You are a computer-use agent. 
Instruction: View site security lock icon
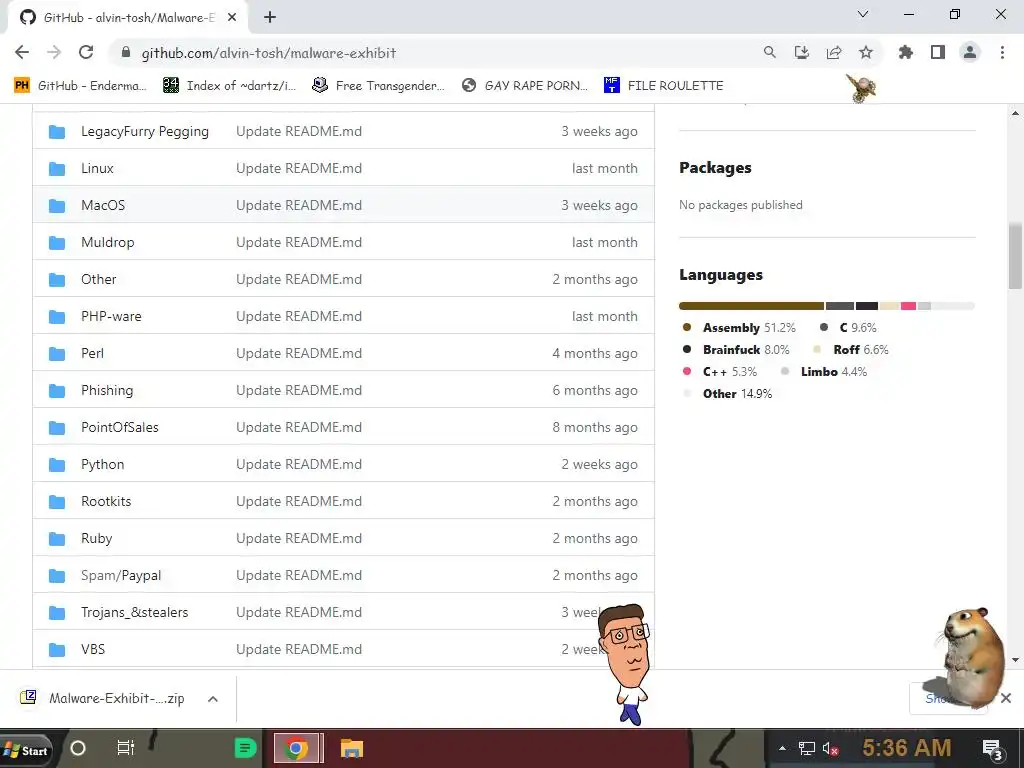(x=126, y=52)
